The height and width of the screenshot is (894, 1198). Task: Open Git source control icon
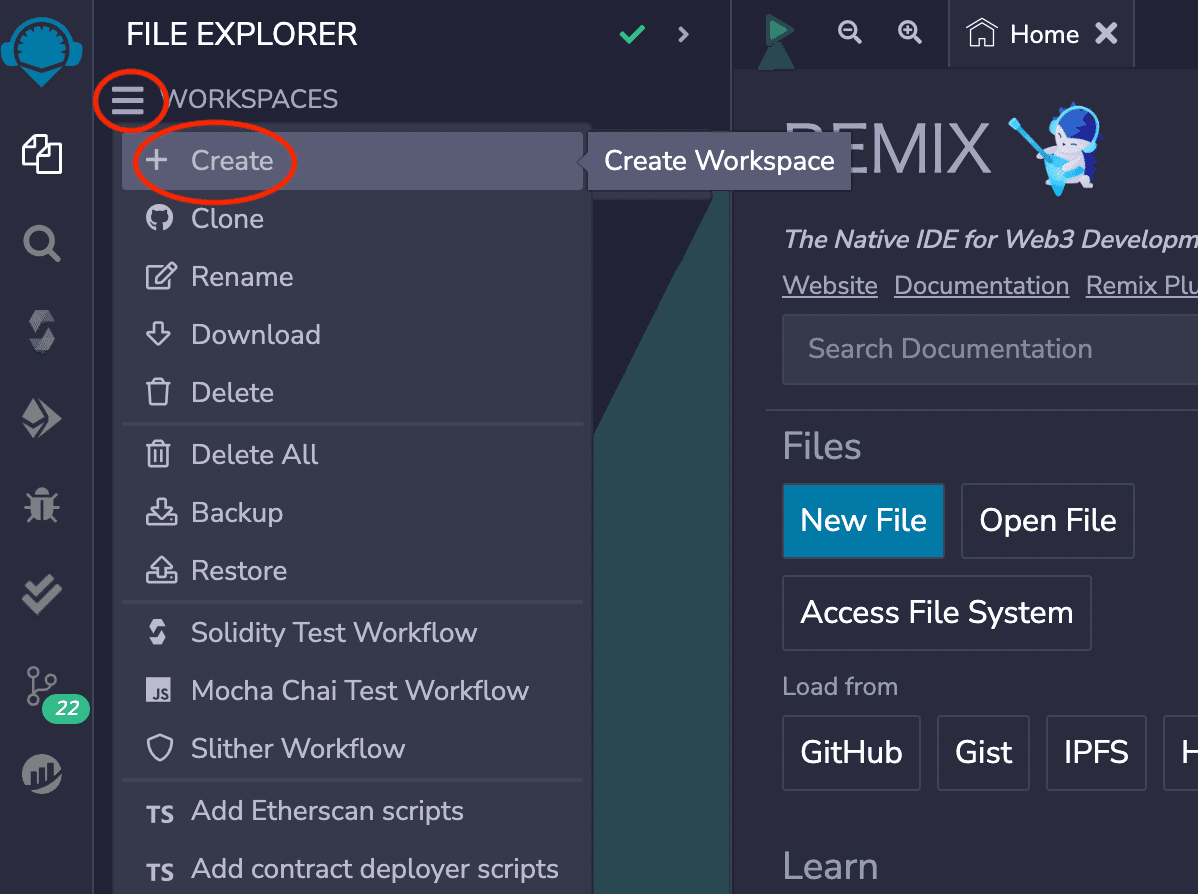[41, 686]
